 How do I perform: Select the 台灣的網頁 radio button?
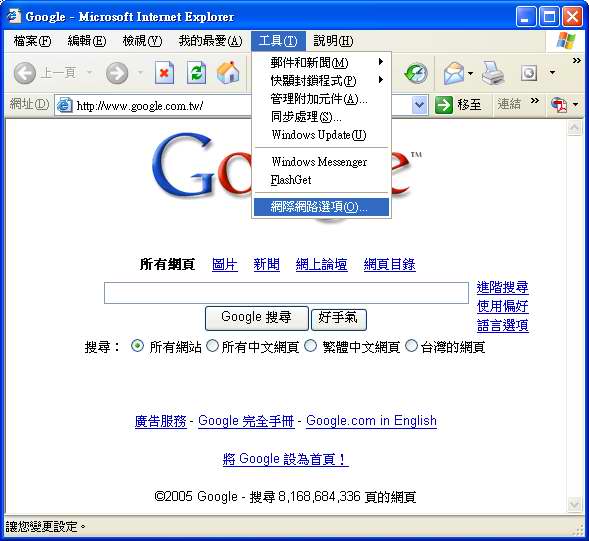(x=411, y=346)
